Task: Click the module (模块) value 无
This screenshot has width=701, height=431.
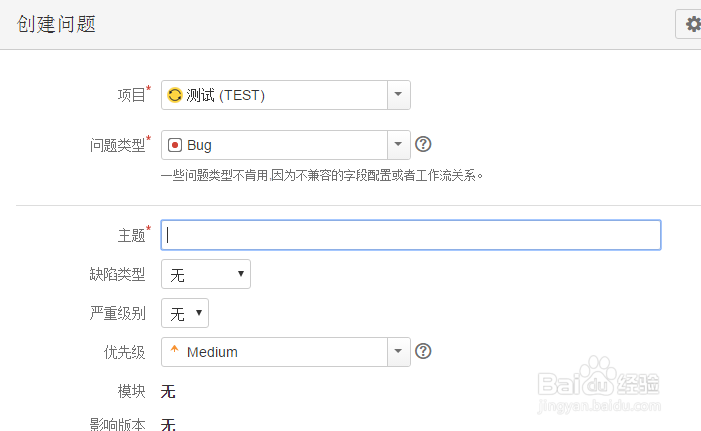Action: [x=168, y=392]
